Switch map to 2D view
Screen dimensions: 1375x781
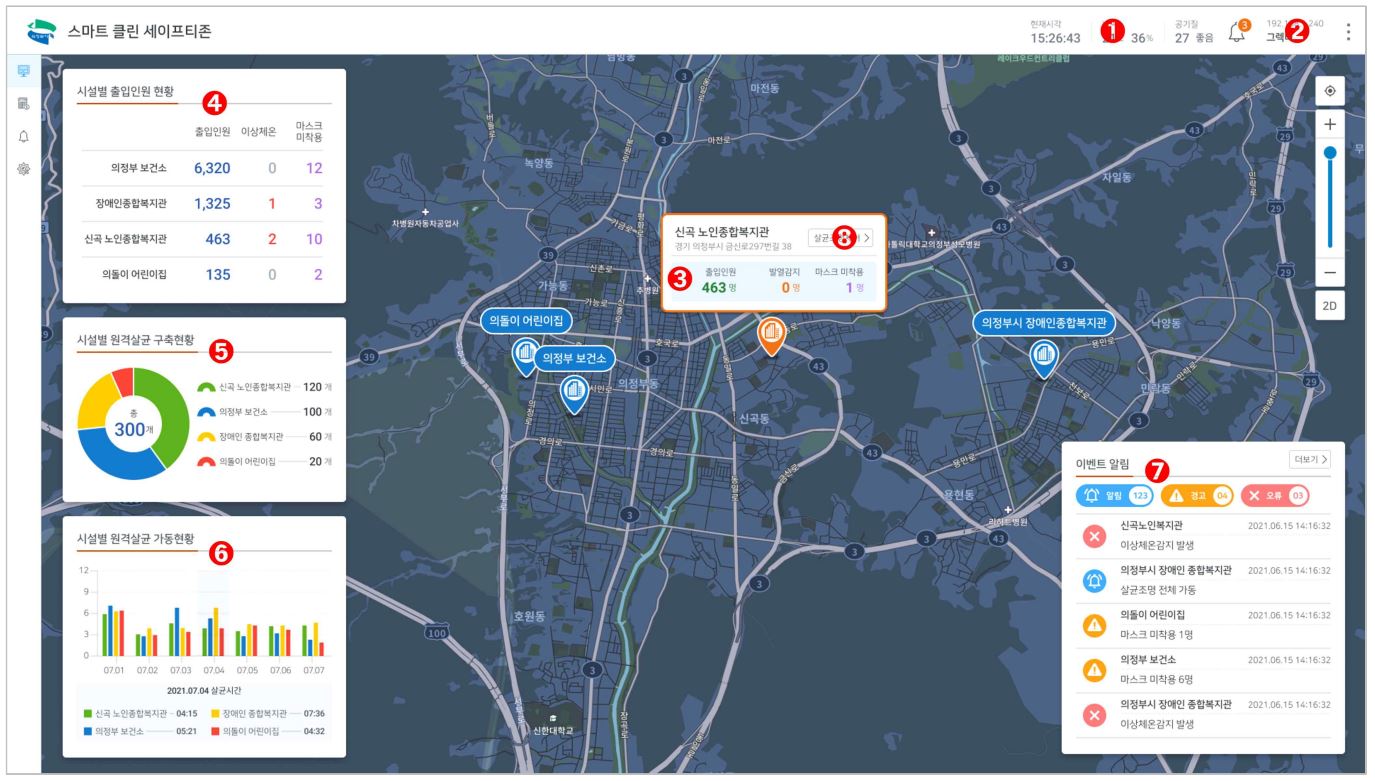[x=1330, y=306]
